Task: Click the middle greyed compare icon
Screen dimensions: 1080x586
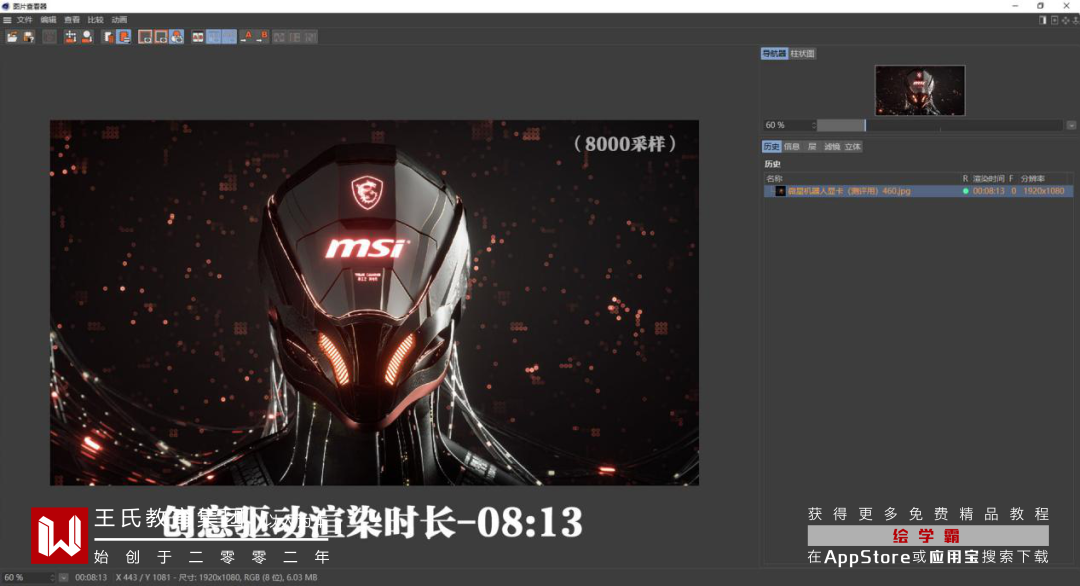Action: 295,37
